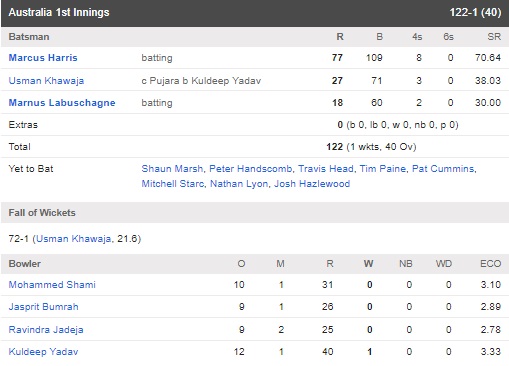The height and width of the screenshot is (366, 509).
Task: Select Travis Head player link
Action: [x=326, y=169]
